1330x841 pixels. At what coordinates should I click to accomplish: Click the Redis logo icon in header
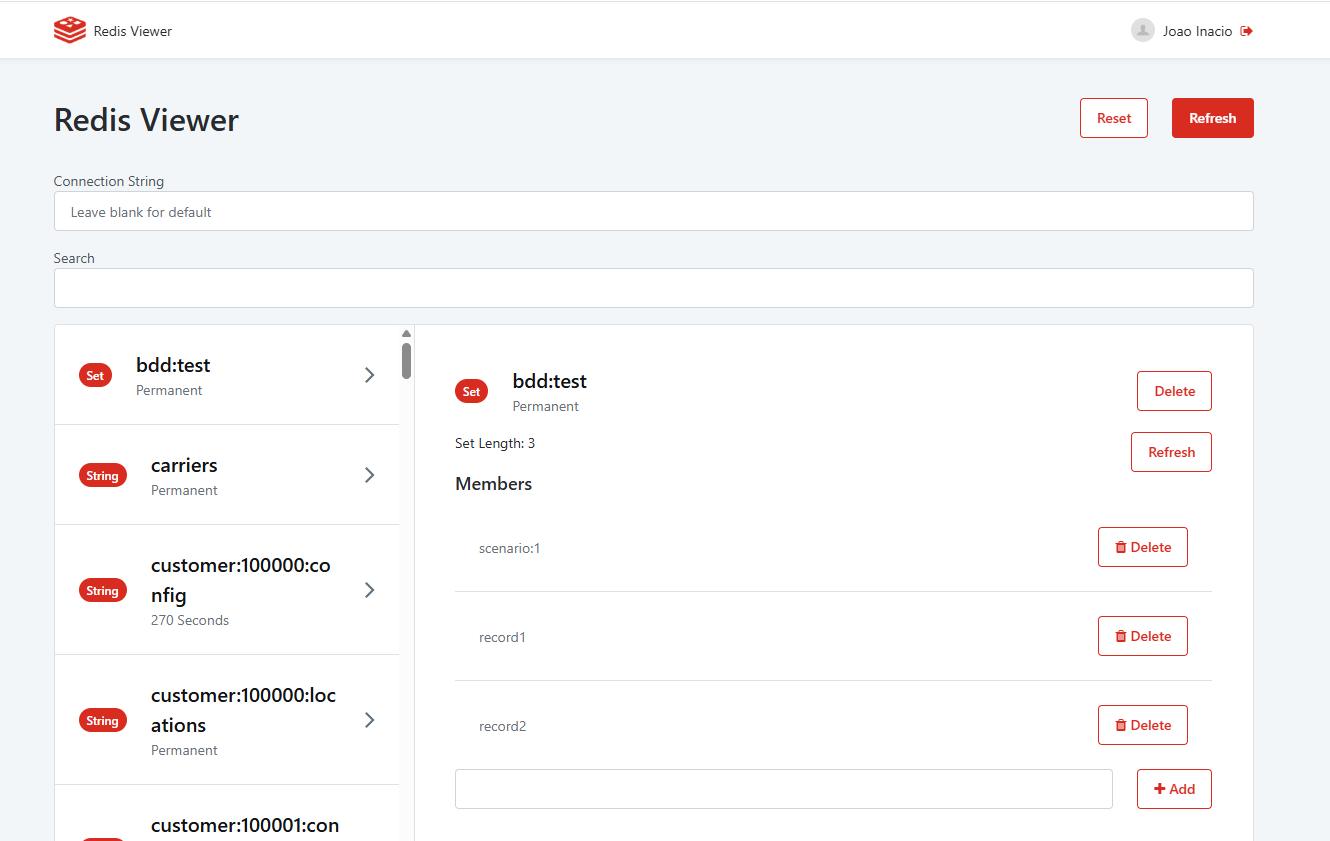click(70, 30)
